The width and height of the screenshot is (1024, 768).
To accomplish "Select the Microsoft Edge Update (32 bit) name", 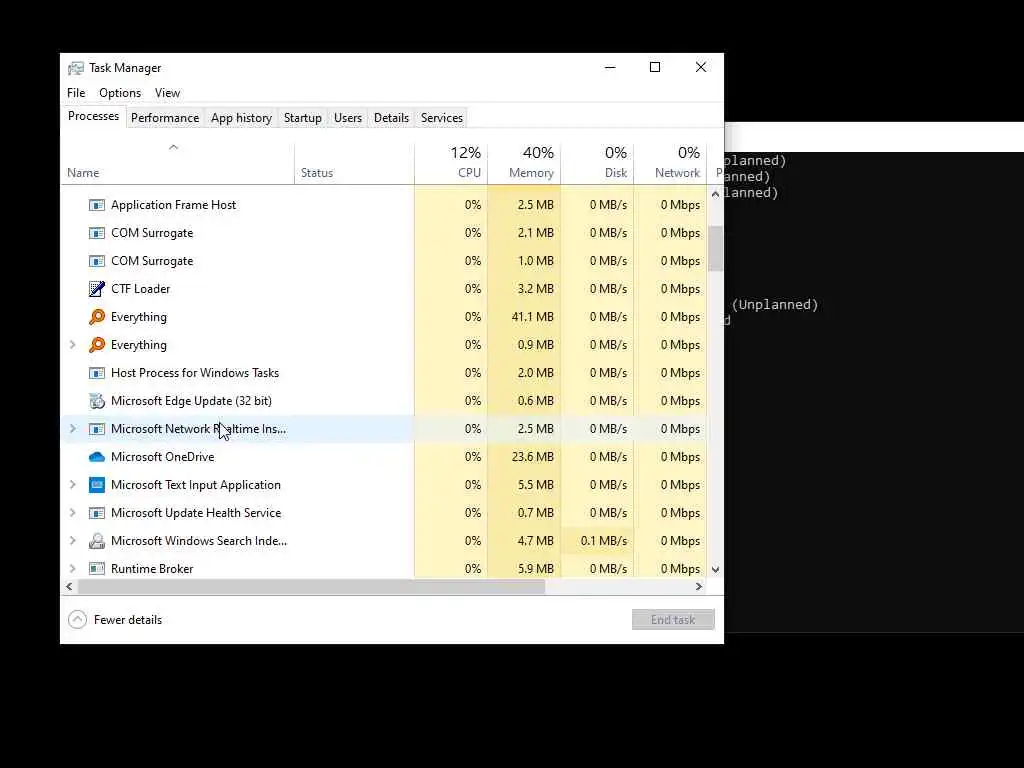I will coord(191,401).
